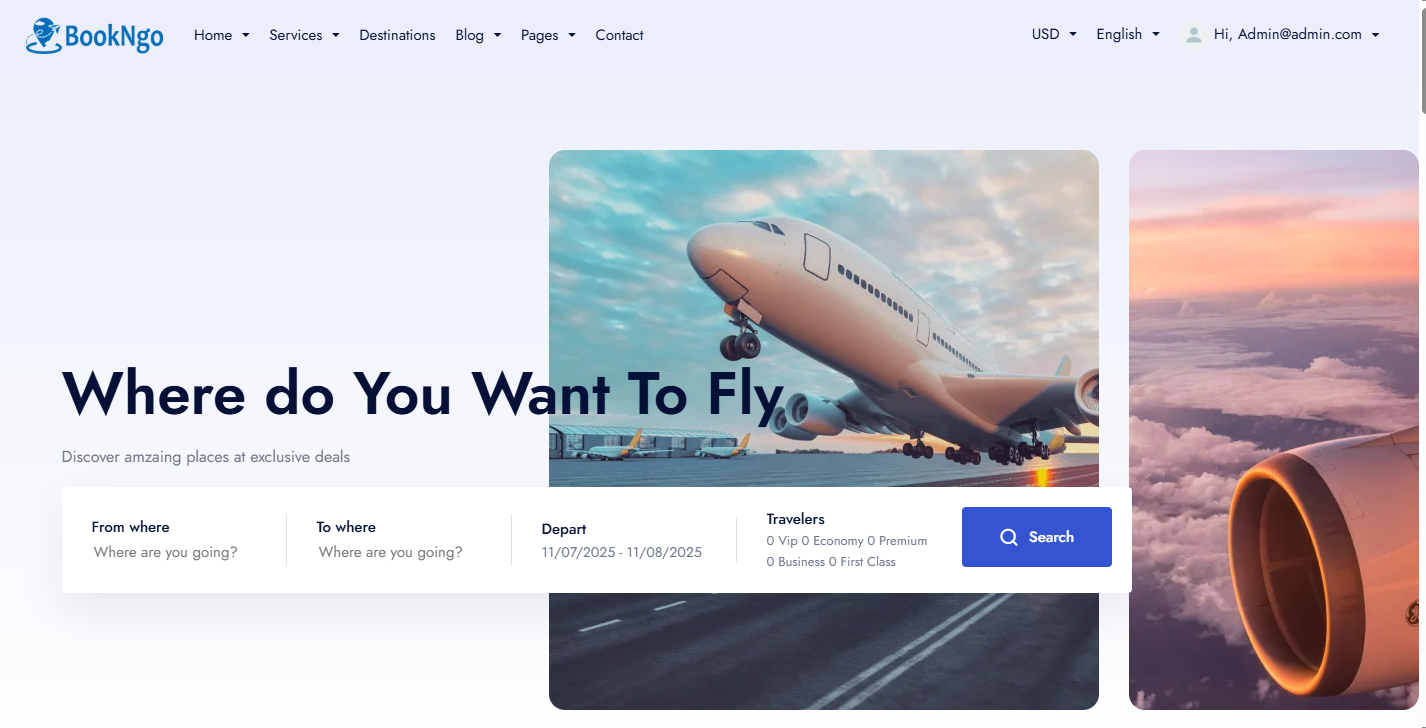Image resolution: width=1426 pixels, height=728 pixels.
Task: Click the blue Search button
Action: [1037, 537]
